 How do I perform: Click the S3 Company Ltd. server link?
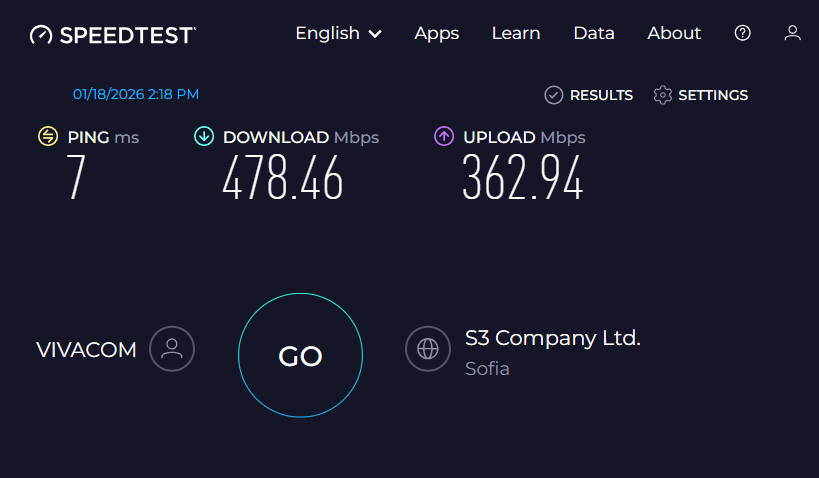[553, 338]
